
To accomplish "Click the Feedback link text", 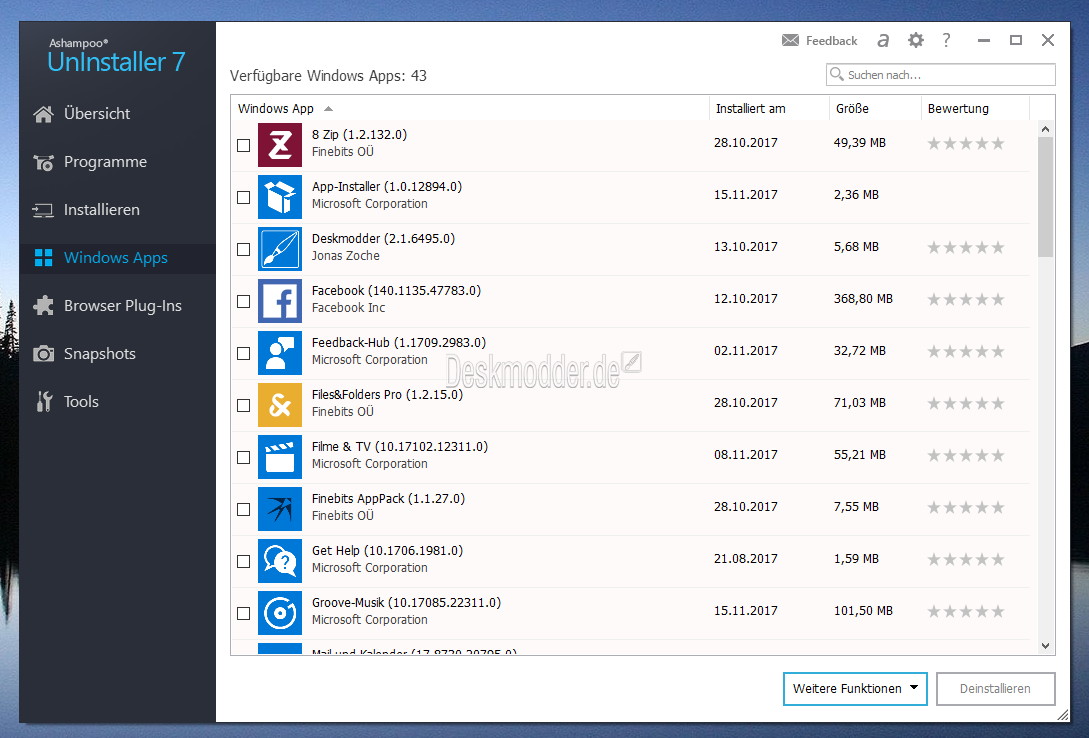I will point(831,41).
